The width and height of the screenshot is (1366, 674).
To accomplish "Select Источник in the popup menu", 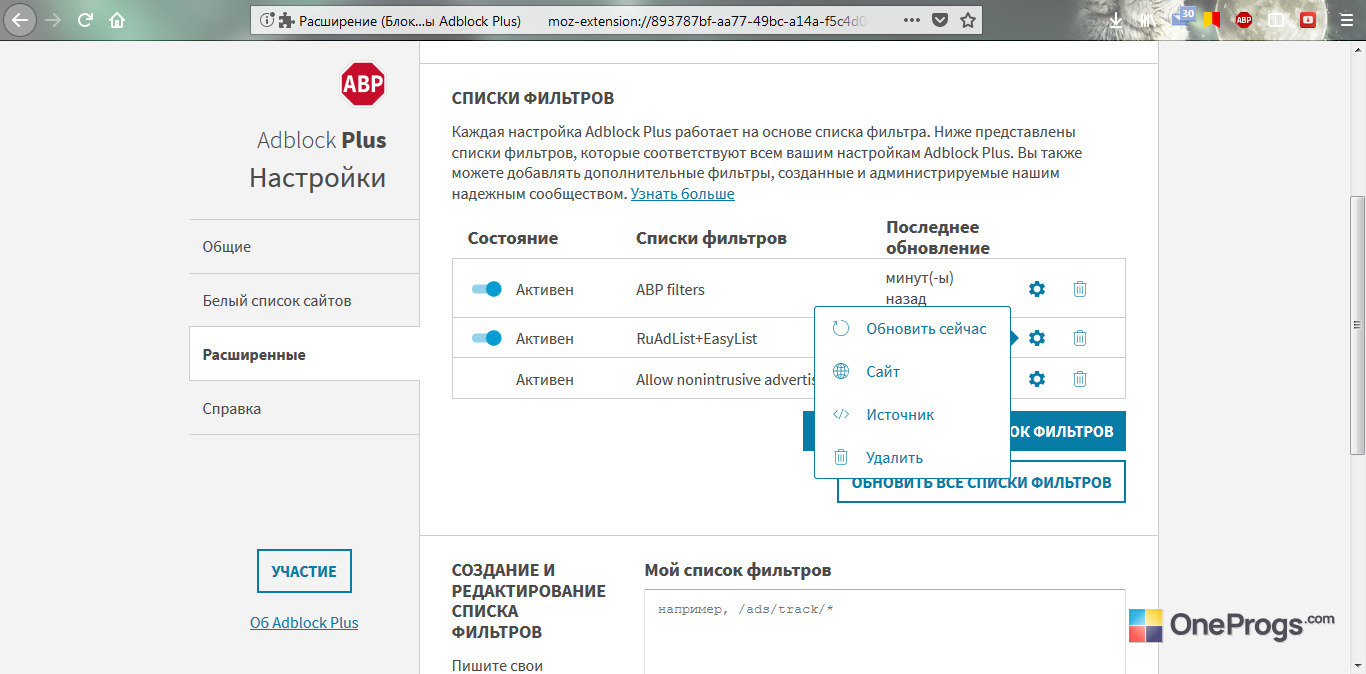I will [912, 415].
